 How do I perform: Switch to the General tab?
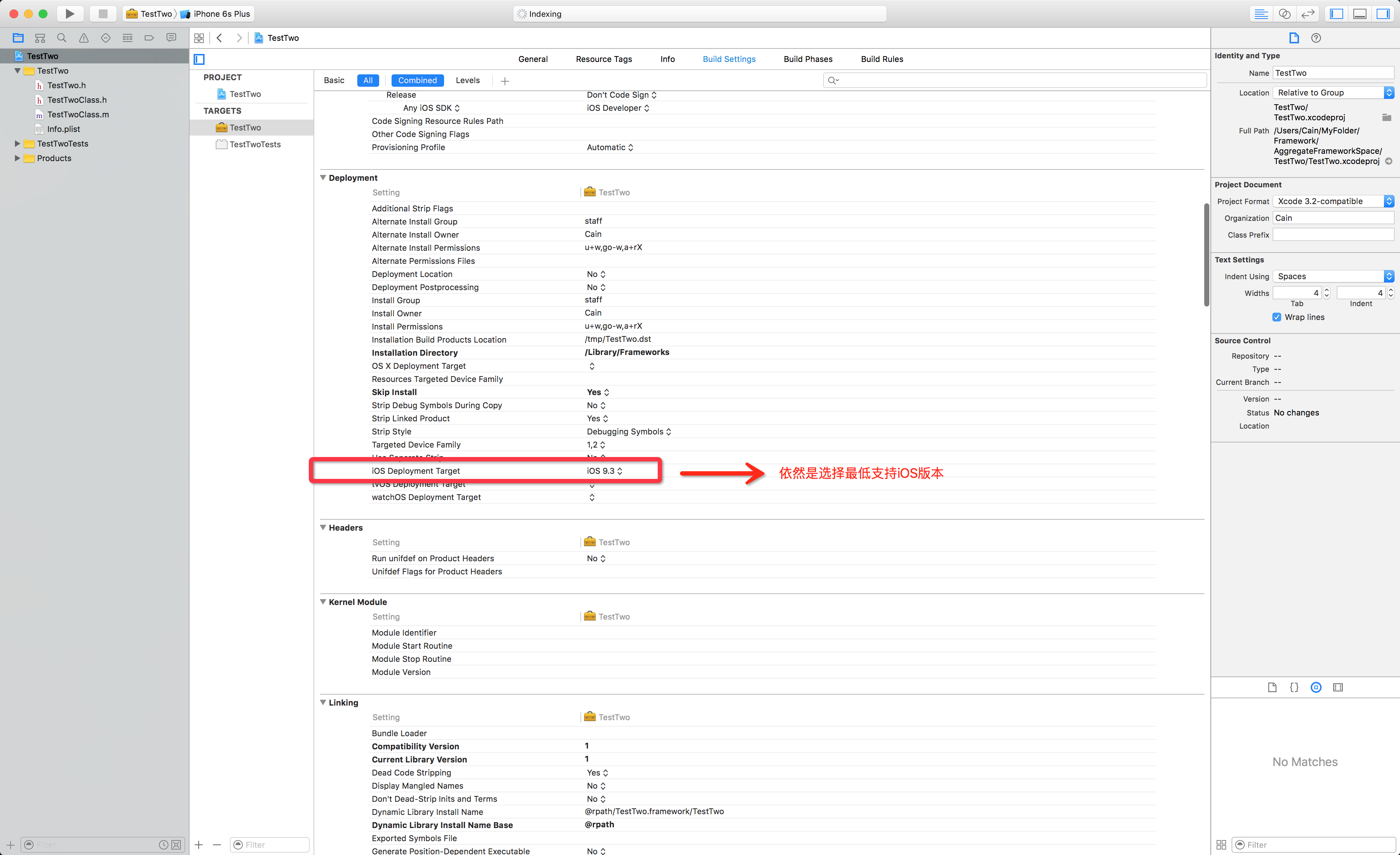point(532,59)
